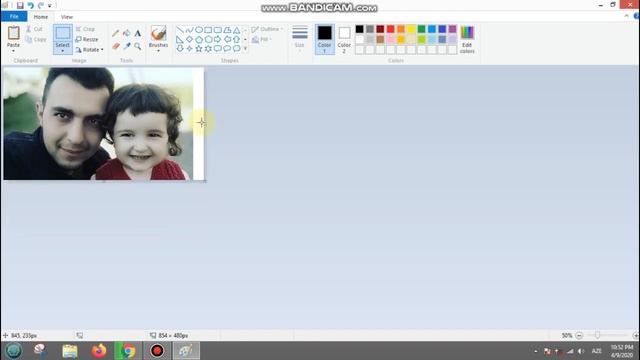This screenshot has width=640, height=360.
Task: Open the Edit colors dialog
Action: pos(467,39)
